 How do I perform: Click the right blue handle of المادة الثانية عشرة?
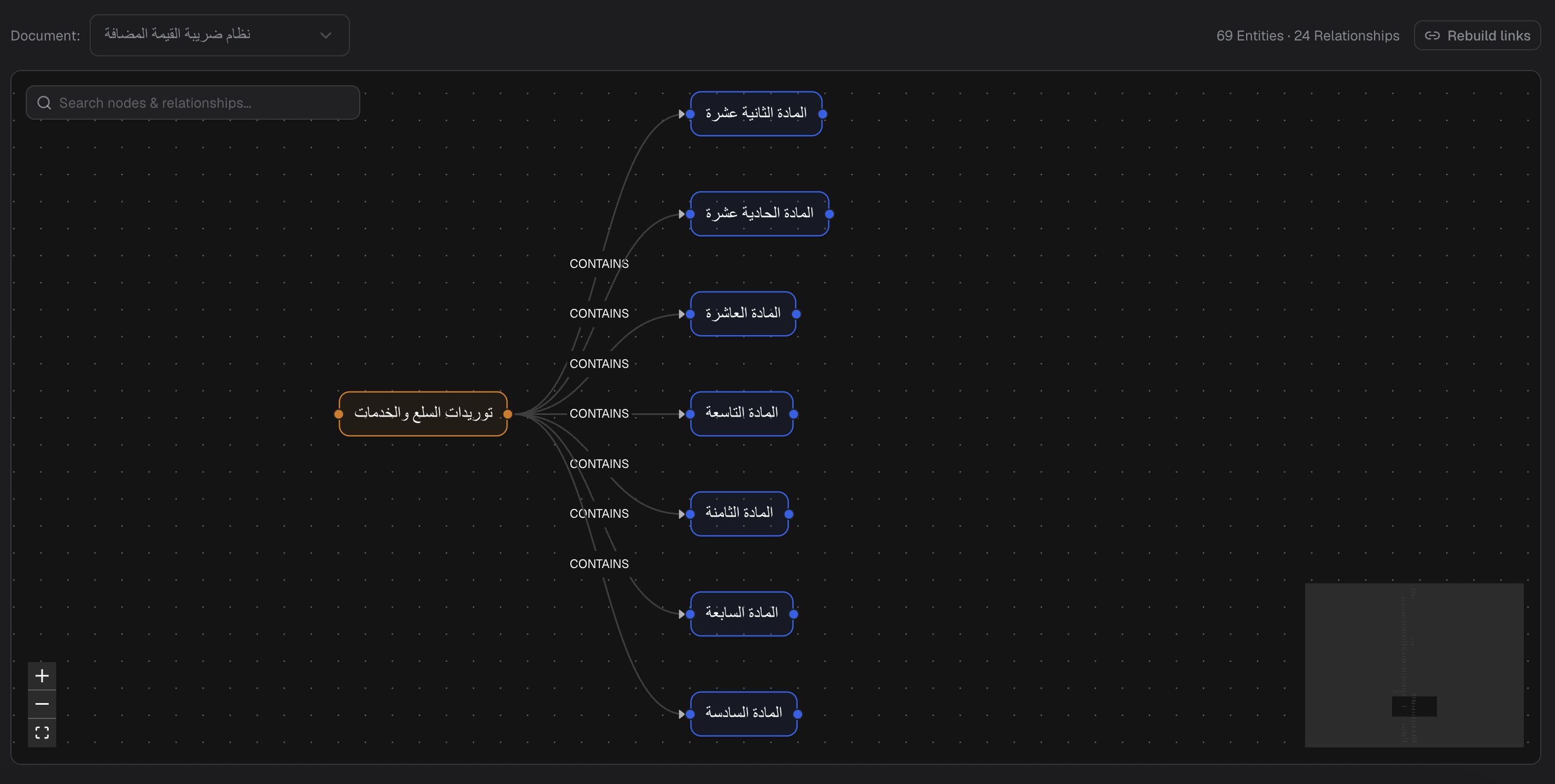point(822,114)
